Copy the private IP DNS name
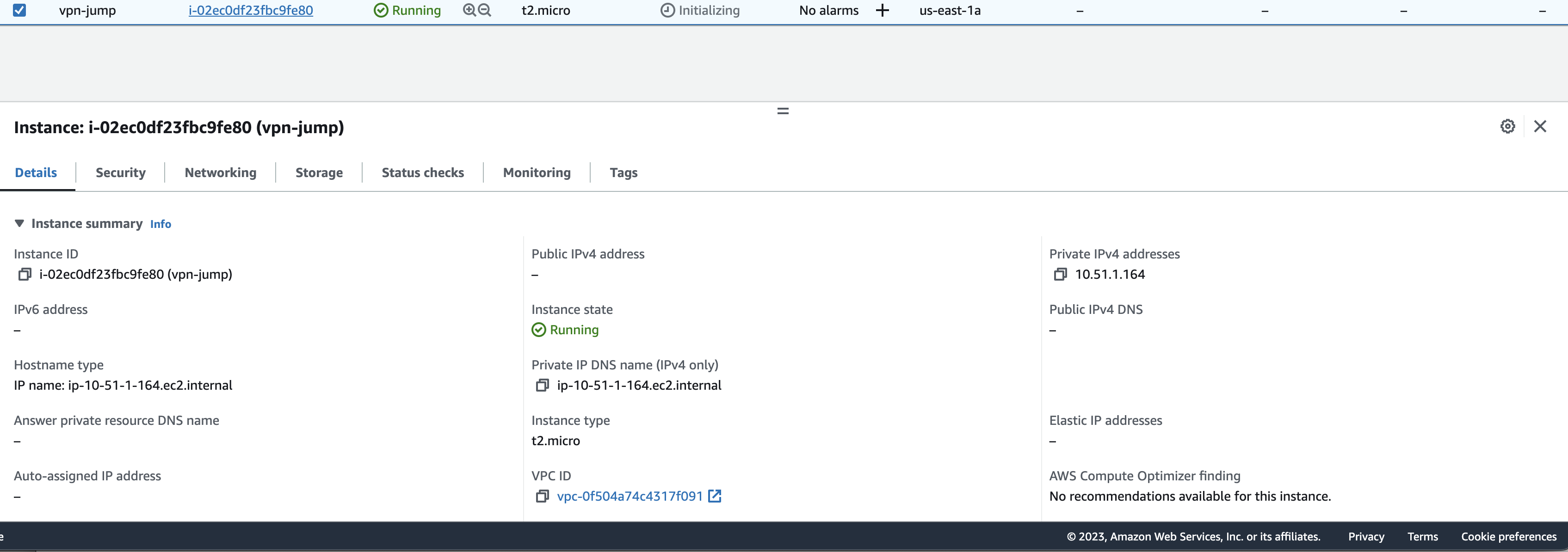This screenshot has width=1568, height=552. (542, 385)
